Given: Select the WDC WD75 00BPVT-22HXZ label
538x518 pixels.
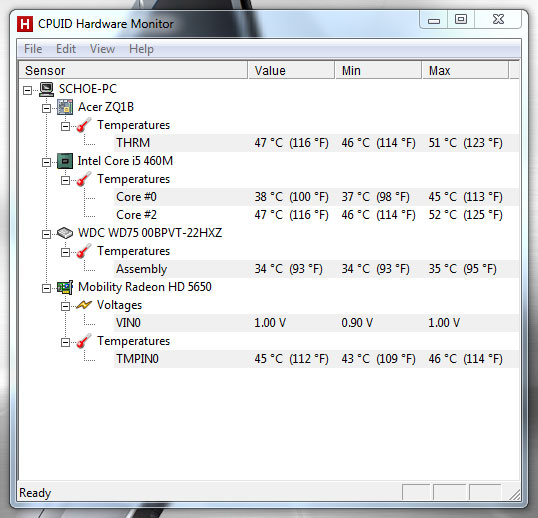Looking at the screenshot, I should pos(150,233).
